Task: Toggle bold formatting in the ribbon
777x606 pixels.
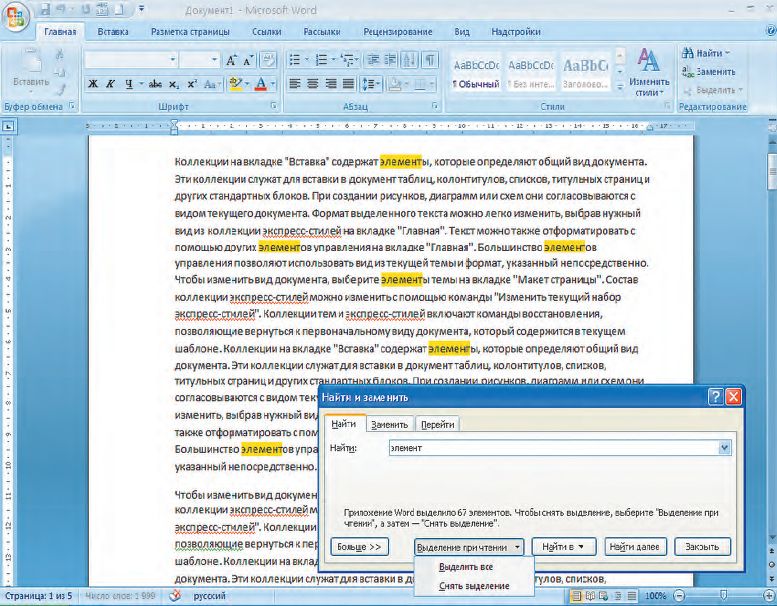Action: 93,84
